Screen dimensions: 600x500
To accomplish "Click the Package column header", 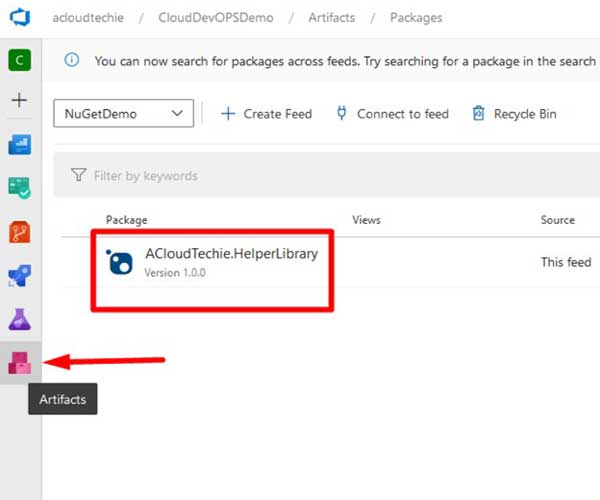I will pyautogui.click(x=127, y=220).
